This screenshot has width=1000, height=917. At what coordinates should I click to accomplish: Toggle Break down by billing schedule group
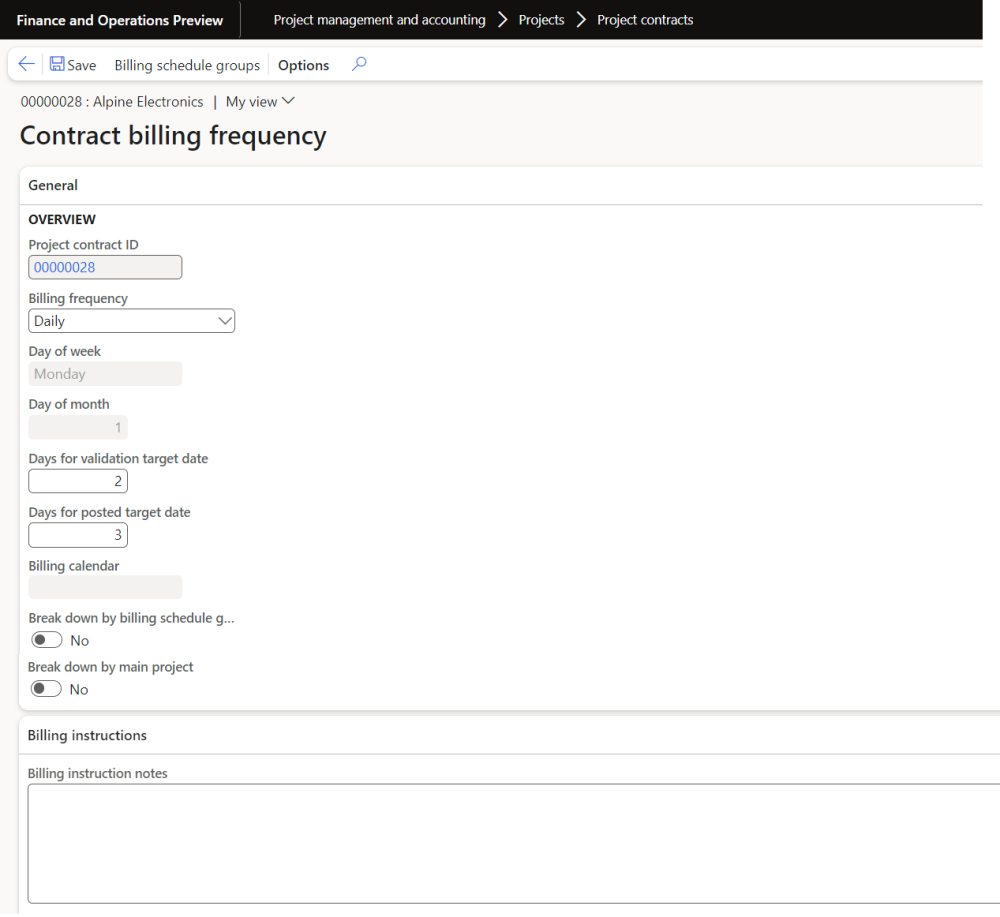click(47, 640)
